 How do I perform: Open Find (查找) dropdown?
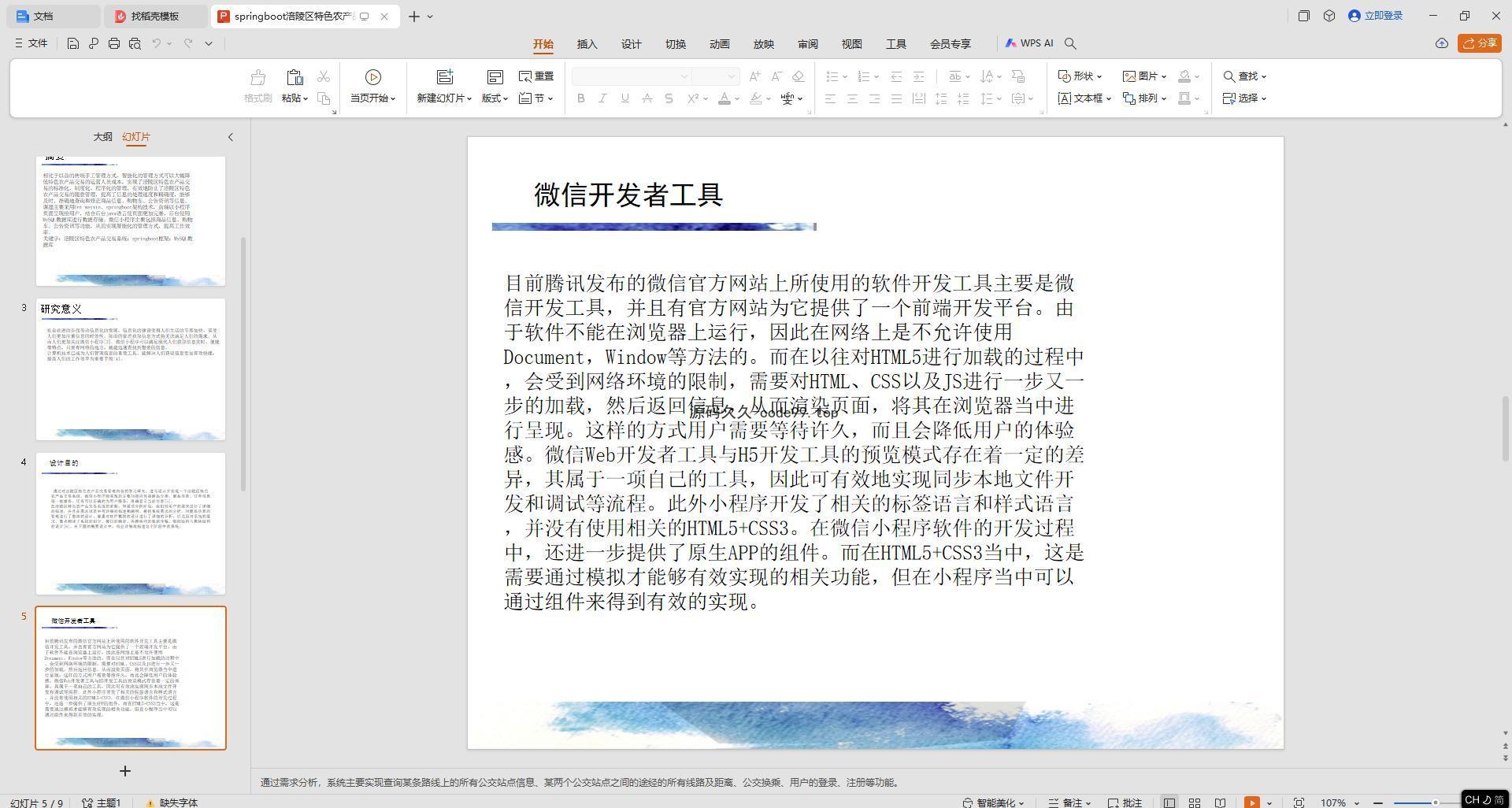(1244, 76)
